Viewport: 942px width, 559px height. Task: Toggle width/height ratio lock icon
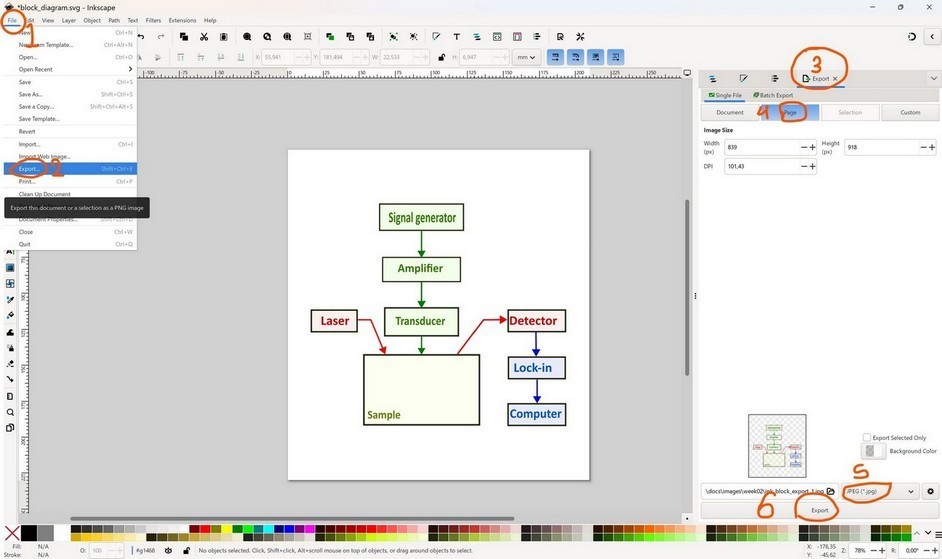[442, 57]
